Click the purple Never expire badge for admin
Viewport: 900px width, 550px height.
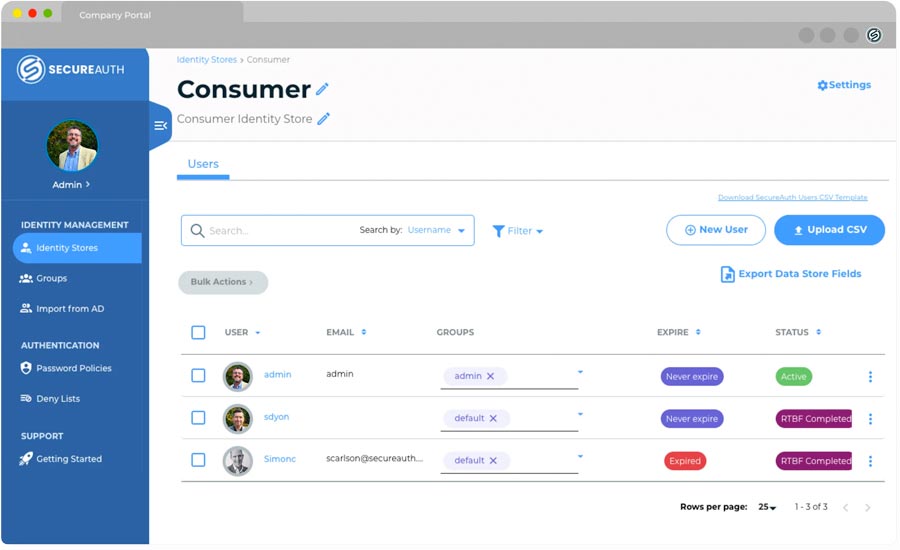click(x=691, y=377)
